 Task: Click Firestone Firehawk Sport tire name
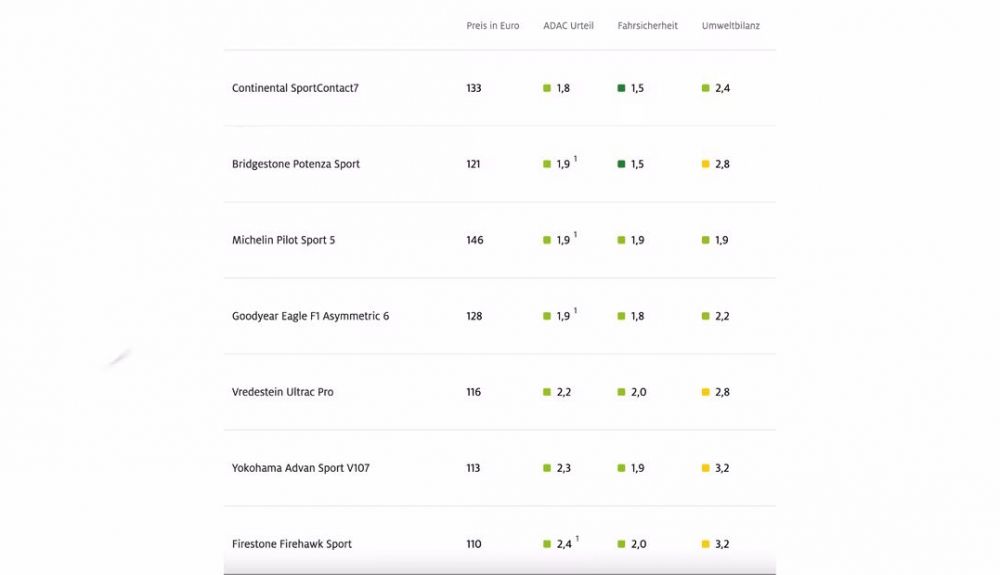tap(291, 544)
